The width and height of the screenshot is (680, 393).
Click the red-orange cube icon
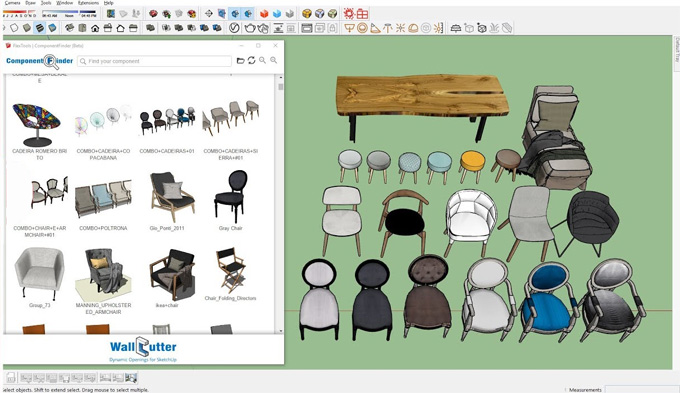[264, 14]
